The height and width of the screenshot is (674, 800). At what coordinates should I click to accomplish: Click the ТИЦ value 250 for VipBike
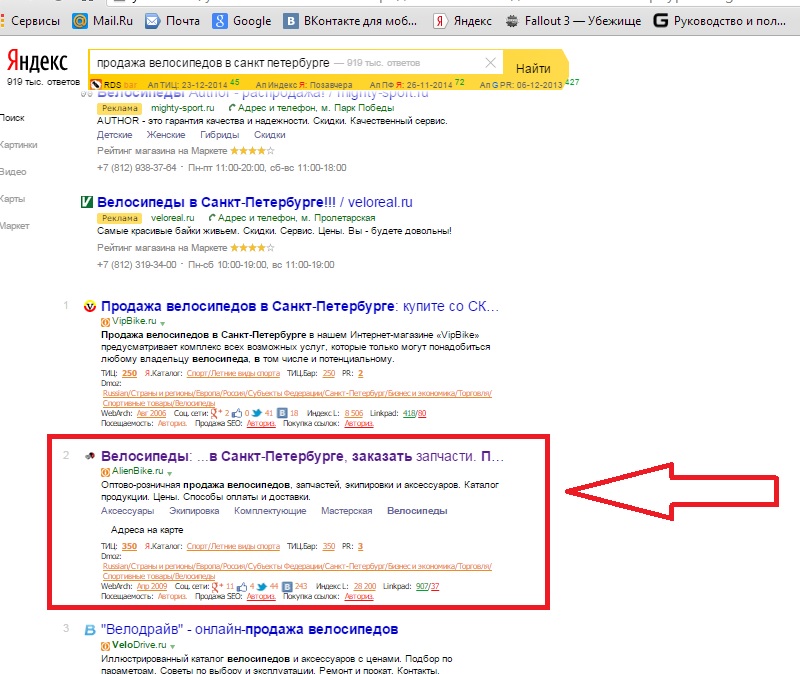click(x=130, y=373)
